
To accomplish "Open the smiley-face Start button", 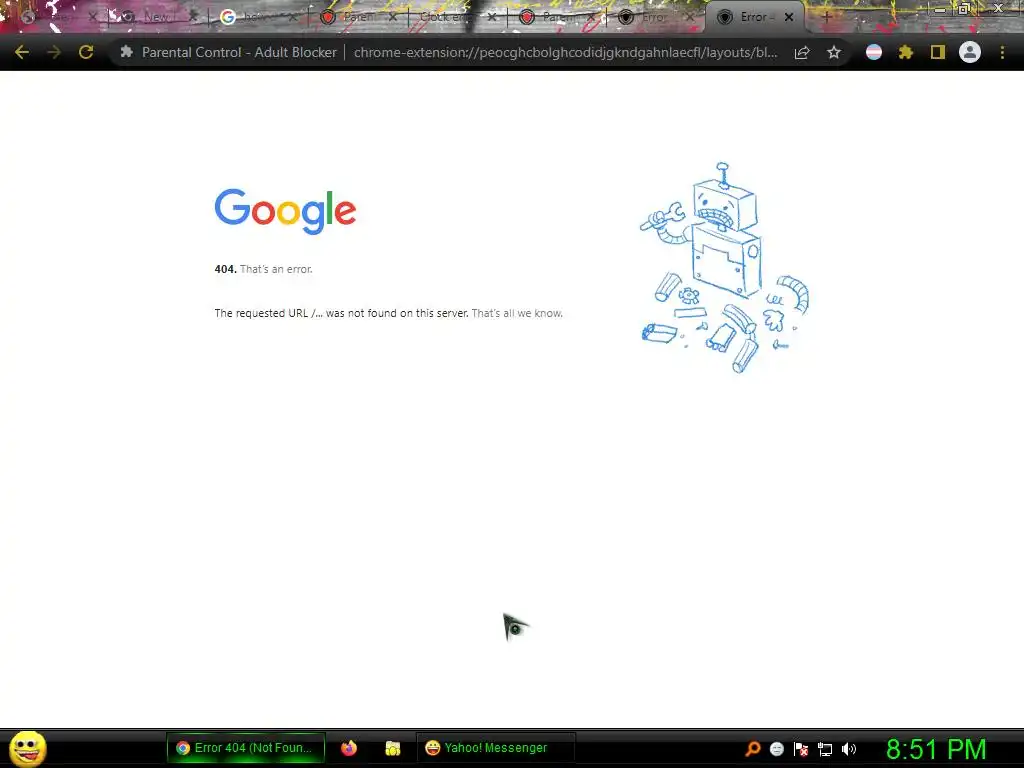I will (27, 748).
